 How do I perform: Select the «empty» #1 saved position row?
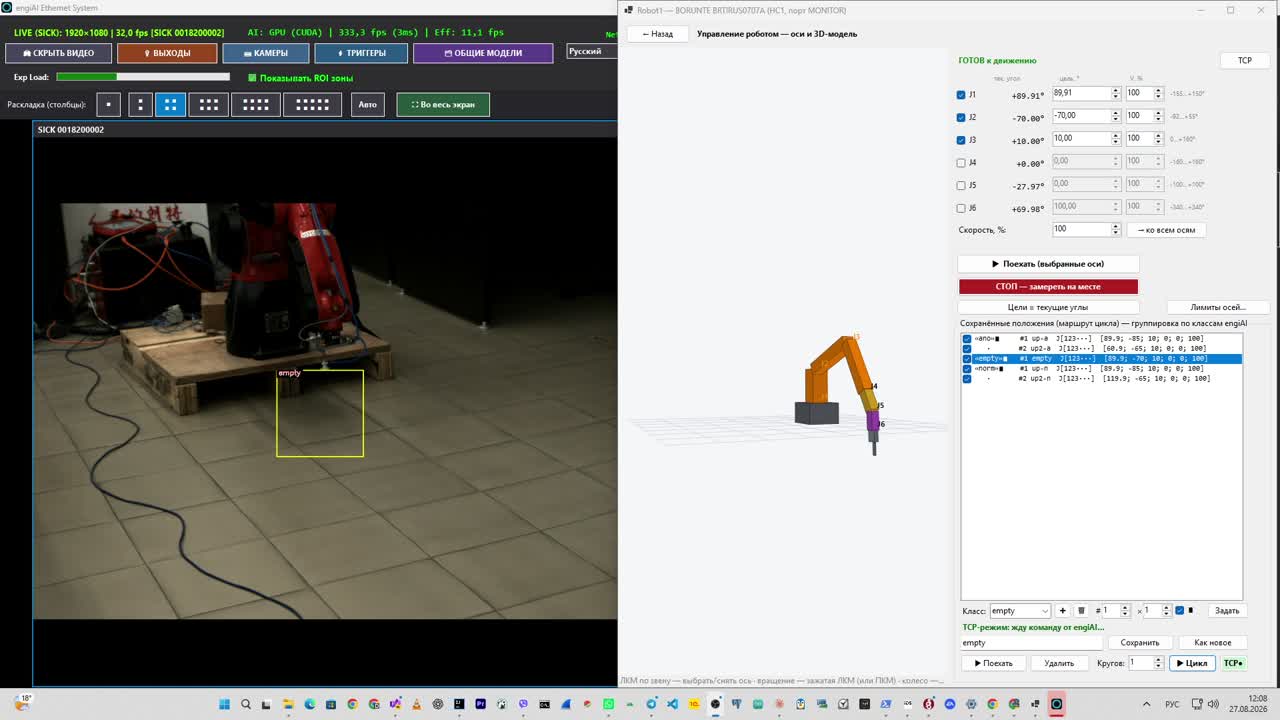click(x=1102, y=358)
